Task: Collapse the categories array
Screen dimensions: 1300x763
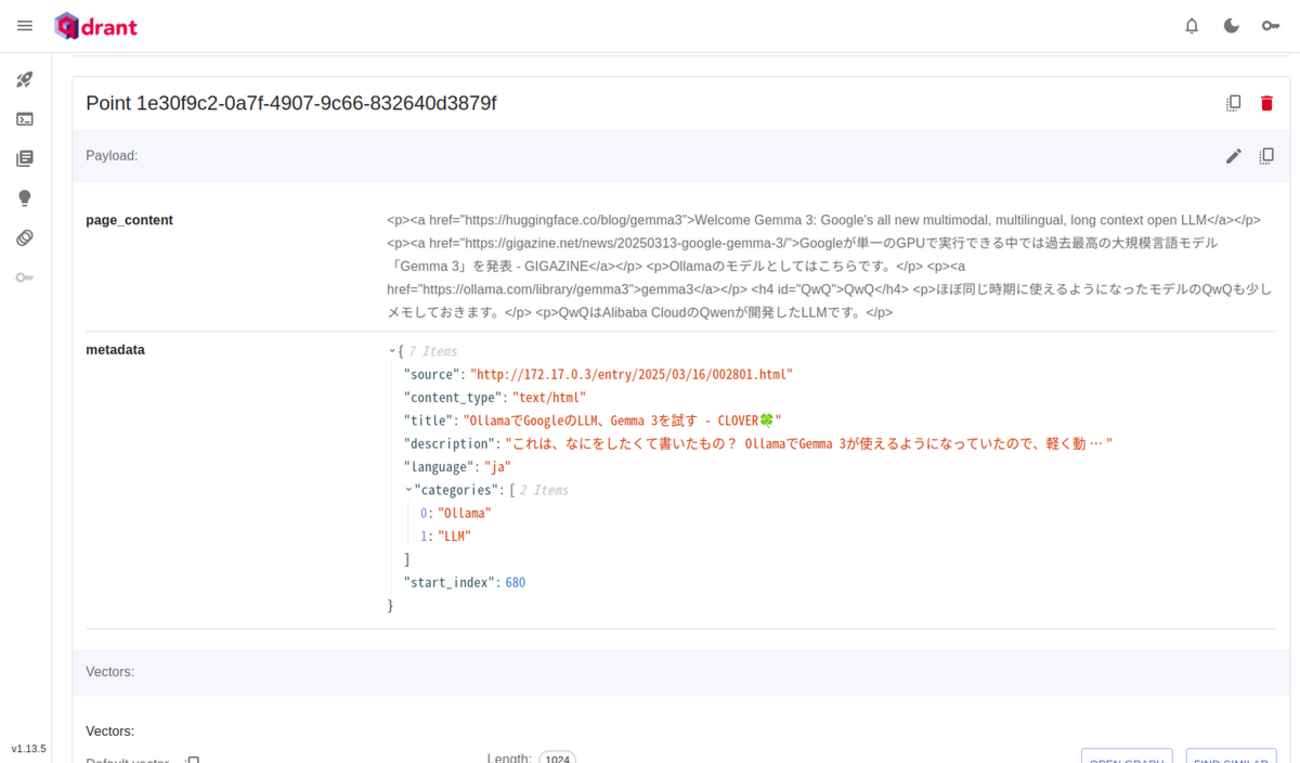Action: (408, 490)
